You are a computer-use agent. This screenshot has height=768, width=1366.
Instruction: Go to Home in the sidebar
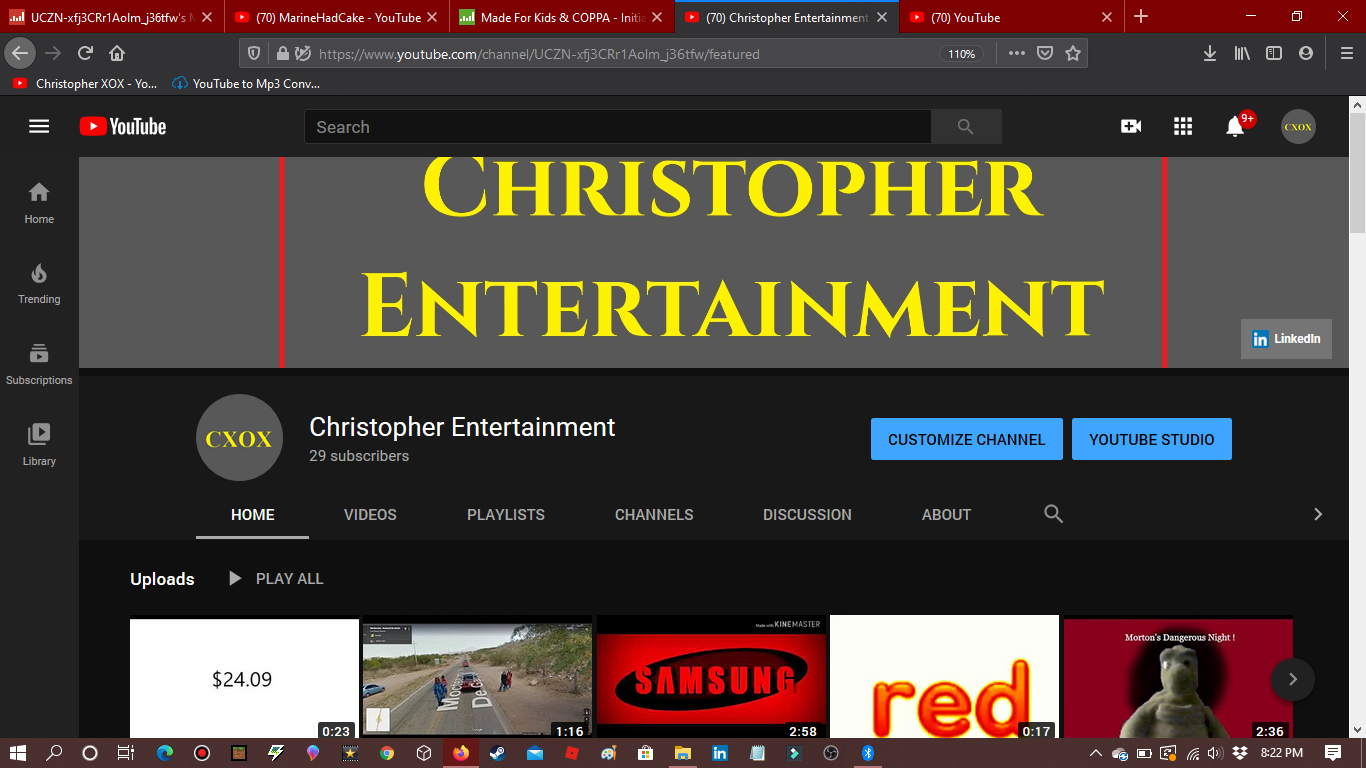[39, 203]
